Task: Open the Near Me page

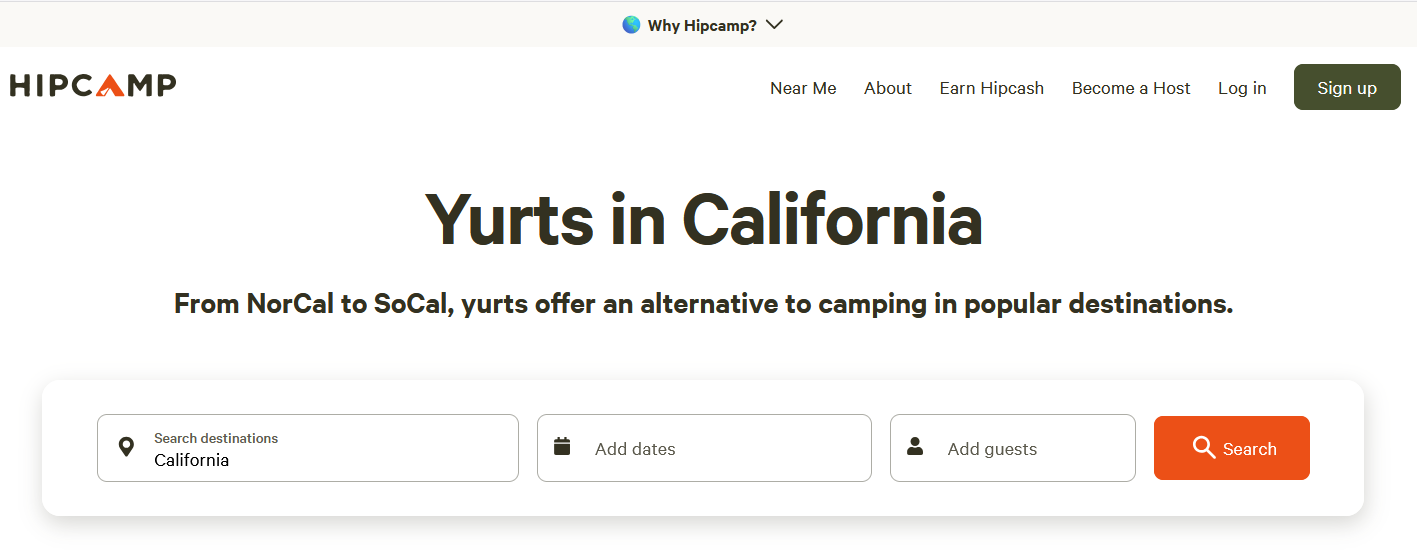Action: pos(803,88)
